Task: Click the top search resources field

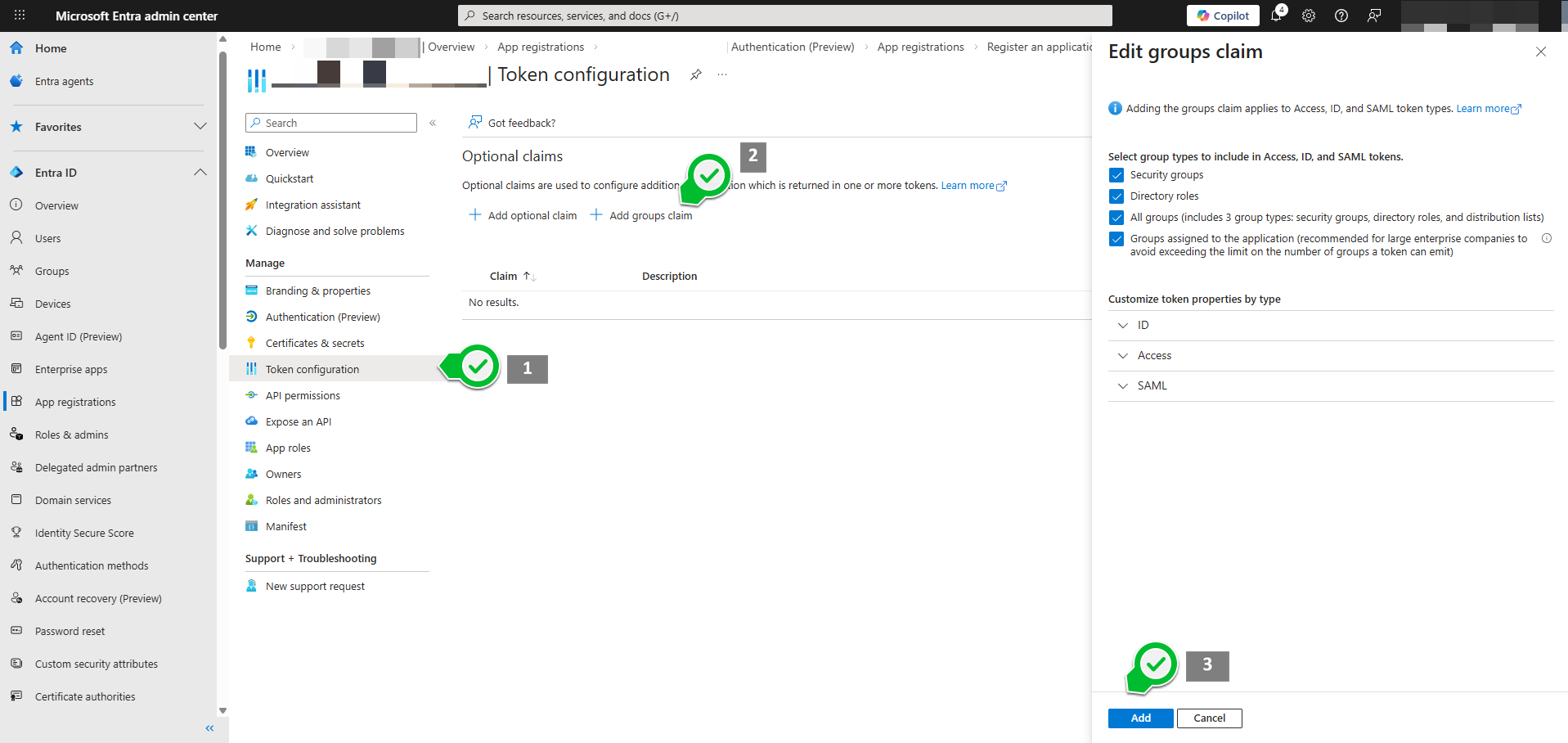Action: coord(785,16)
